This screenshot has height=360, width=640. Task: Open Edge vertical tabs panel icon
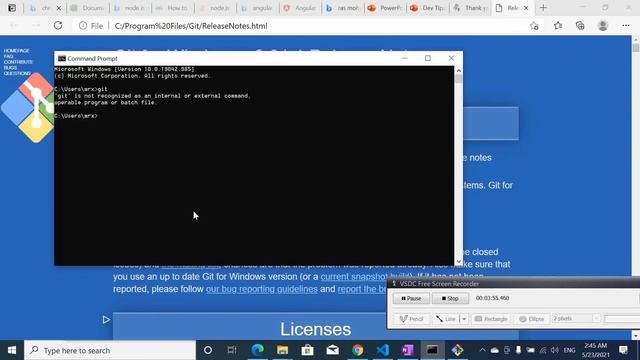pyautogui.click(x=12, y=8)
